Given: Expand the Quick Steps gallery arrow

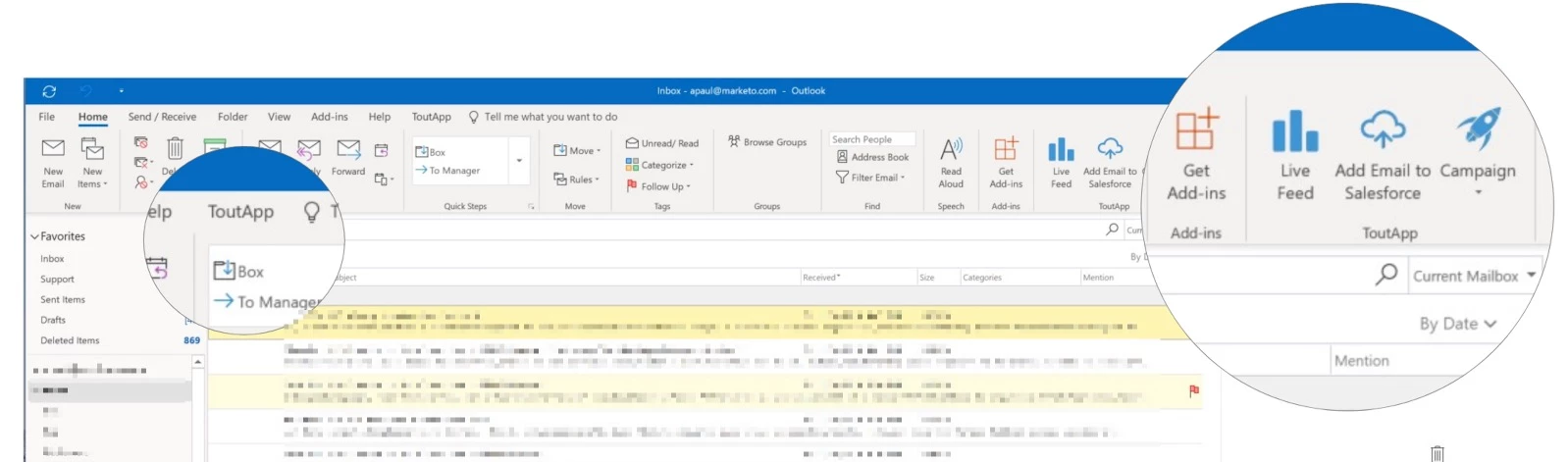Looking at the screenshot, I should point(519,161).
